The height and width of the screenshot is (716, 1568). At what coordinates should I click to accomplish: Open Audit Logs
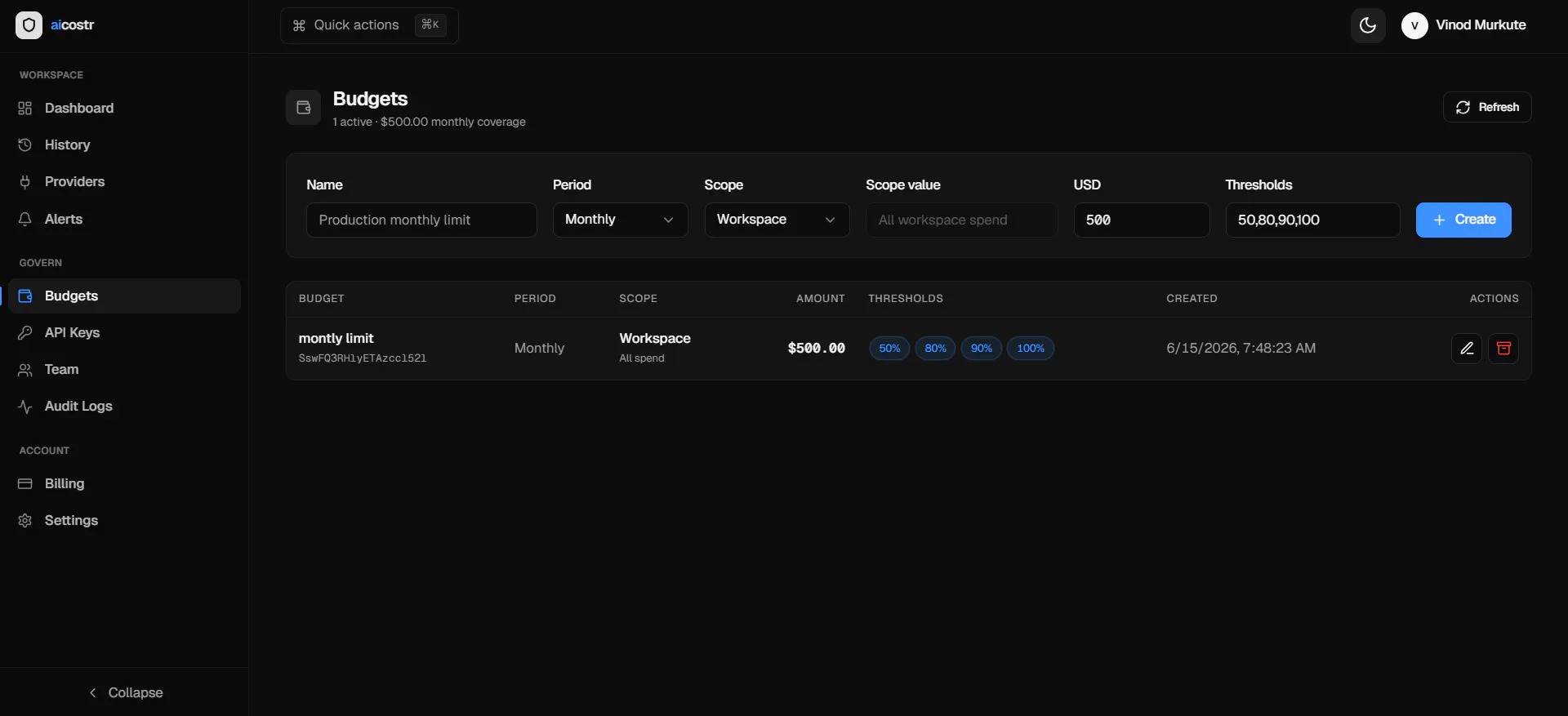pos(124,406)
